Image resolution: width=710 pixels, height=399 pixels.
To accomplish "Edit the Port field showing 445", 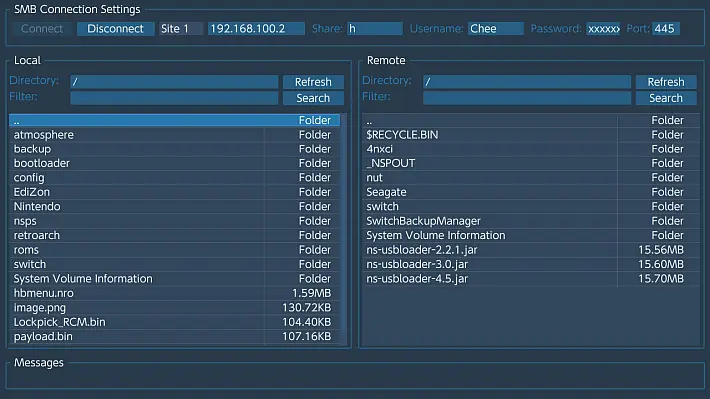I will coord(666,29).
